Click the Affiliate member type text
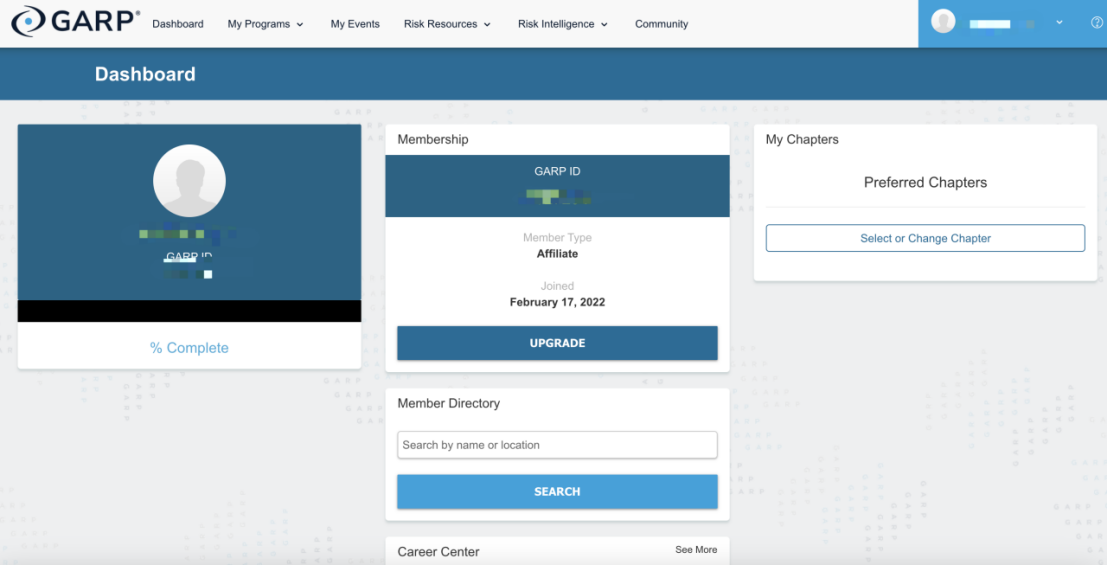 558,254
